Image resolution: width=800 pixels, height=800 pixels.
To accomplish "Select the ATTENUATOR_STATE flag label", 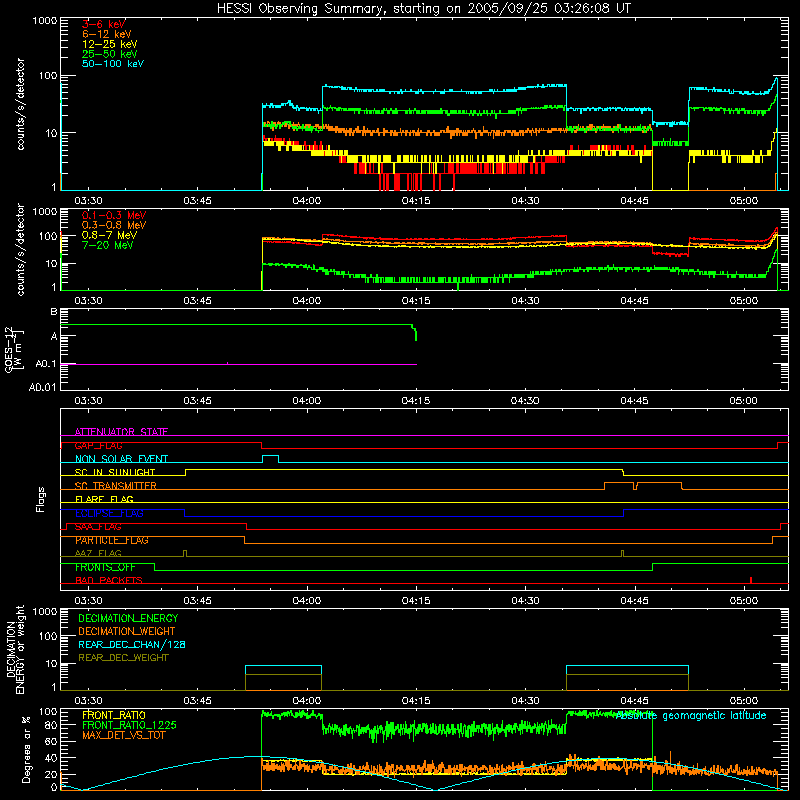I will pyautogui.click(x=121, y=432).
